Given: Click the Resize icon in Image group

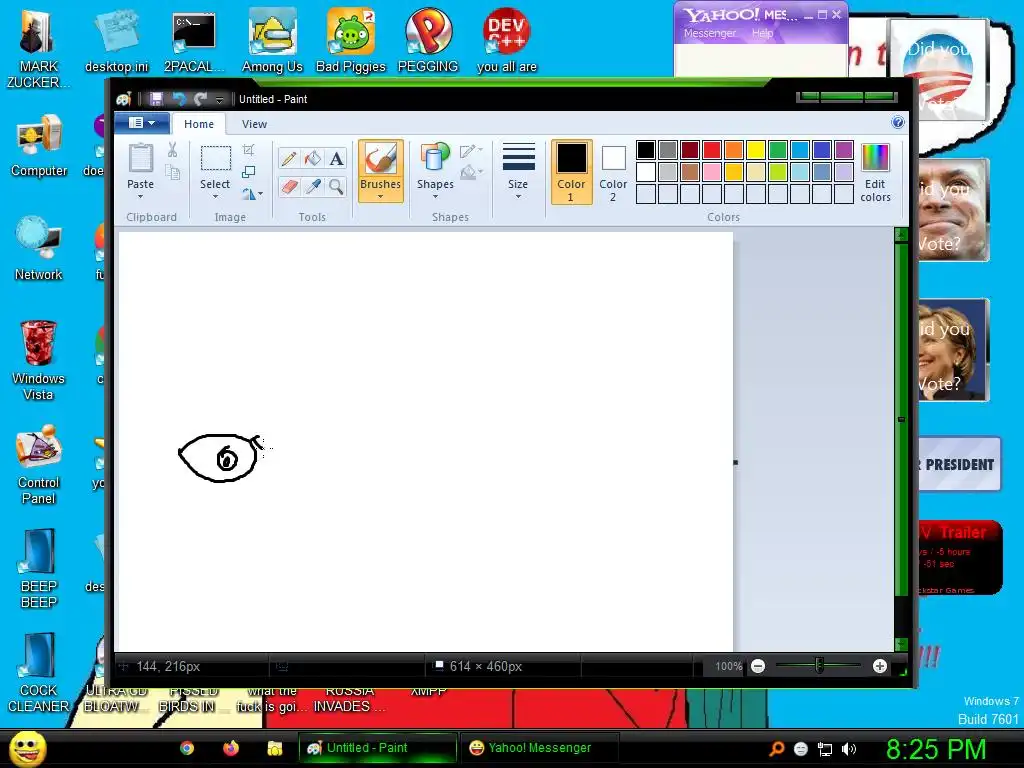Looking at the screenshot, I should point(249,172).
